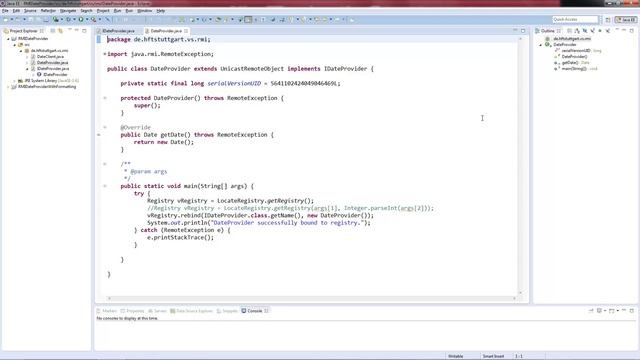Select getDate() in the Outline
This screenshot has width=640, height=360.
570,63
